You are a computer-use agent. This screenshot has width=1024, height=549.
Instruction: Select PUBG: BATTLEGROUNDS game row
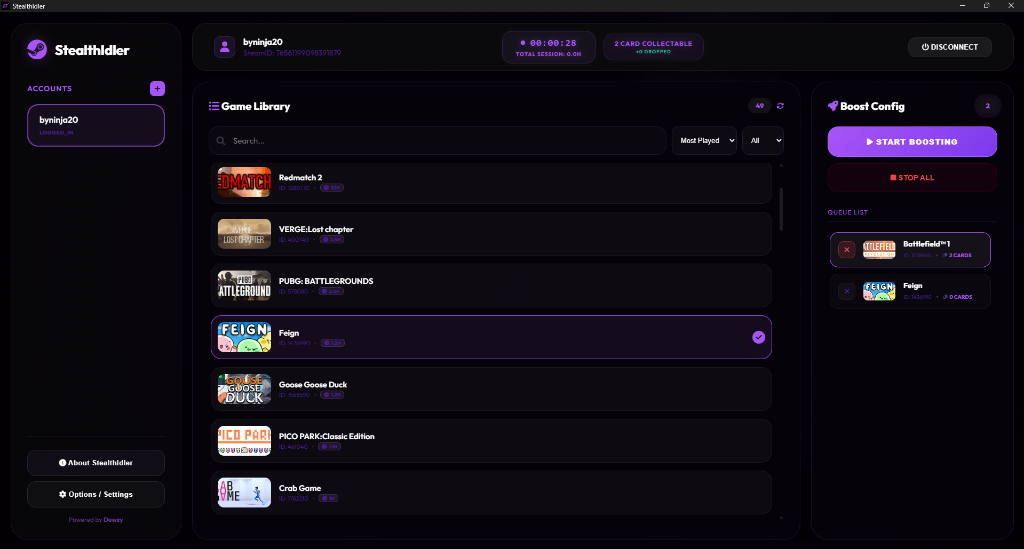point(491,285)
